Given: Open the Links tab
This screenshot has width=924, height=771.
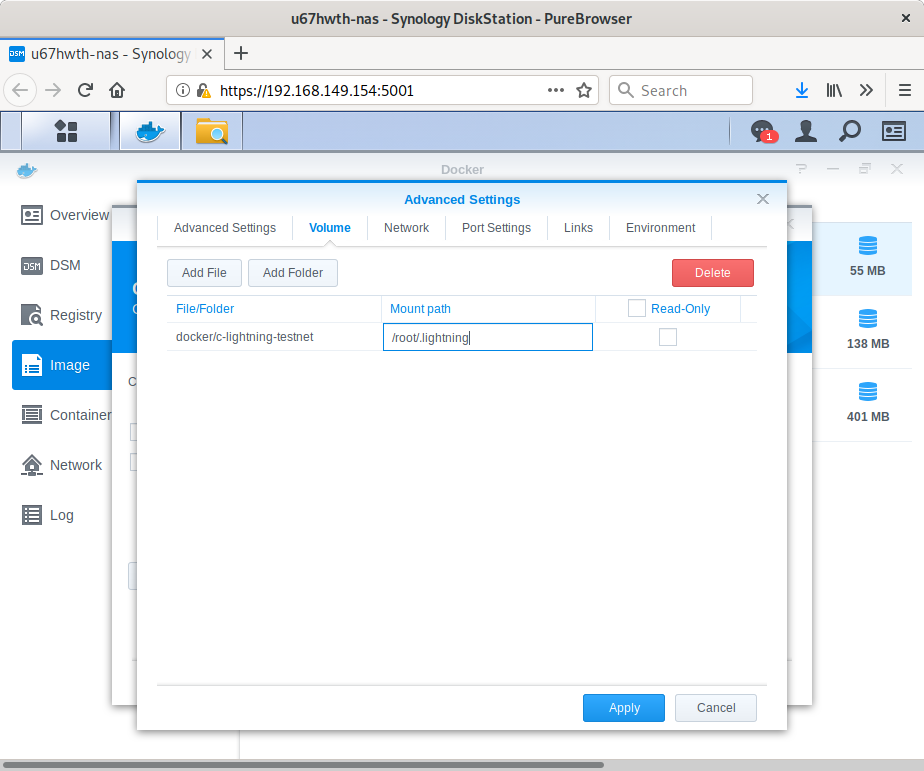Looking at the screenshot, I should (578, 228).
